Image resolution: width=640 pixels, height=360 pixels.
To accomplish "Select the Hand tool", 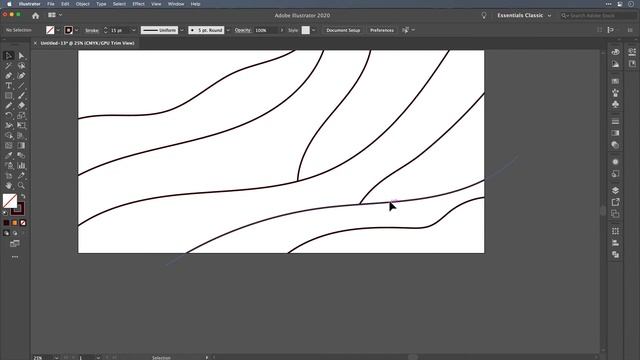I will 9,185.
